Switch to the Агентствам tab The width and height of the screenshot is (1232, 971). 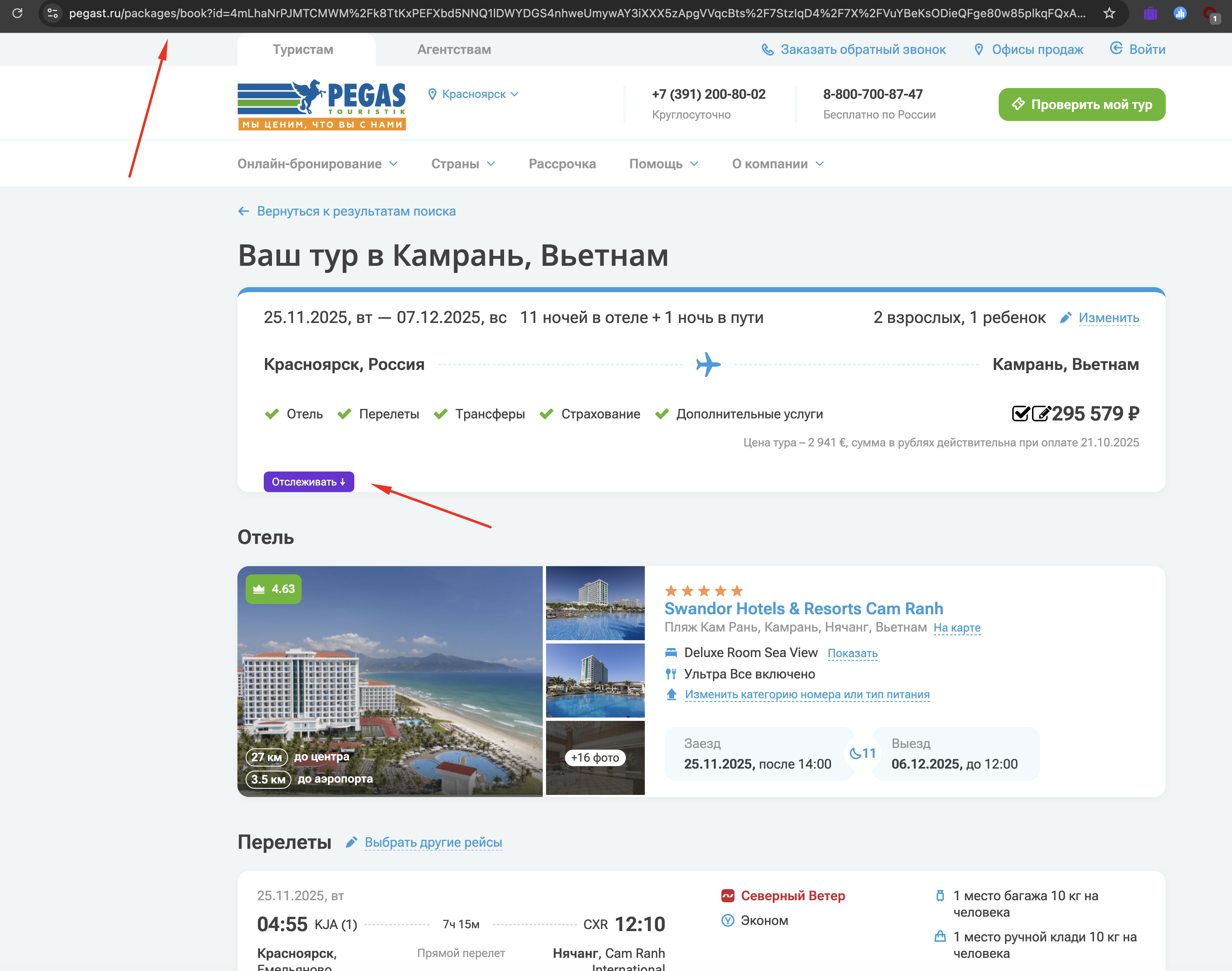(x=454, y=49)
